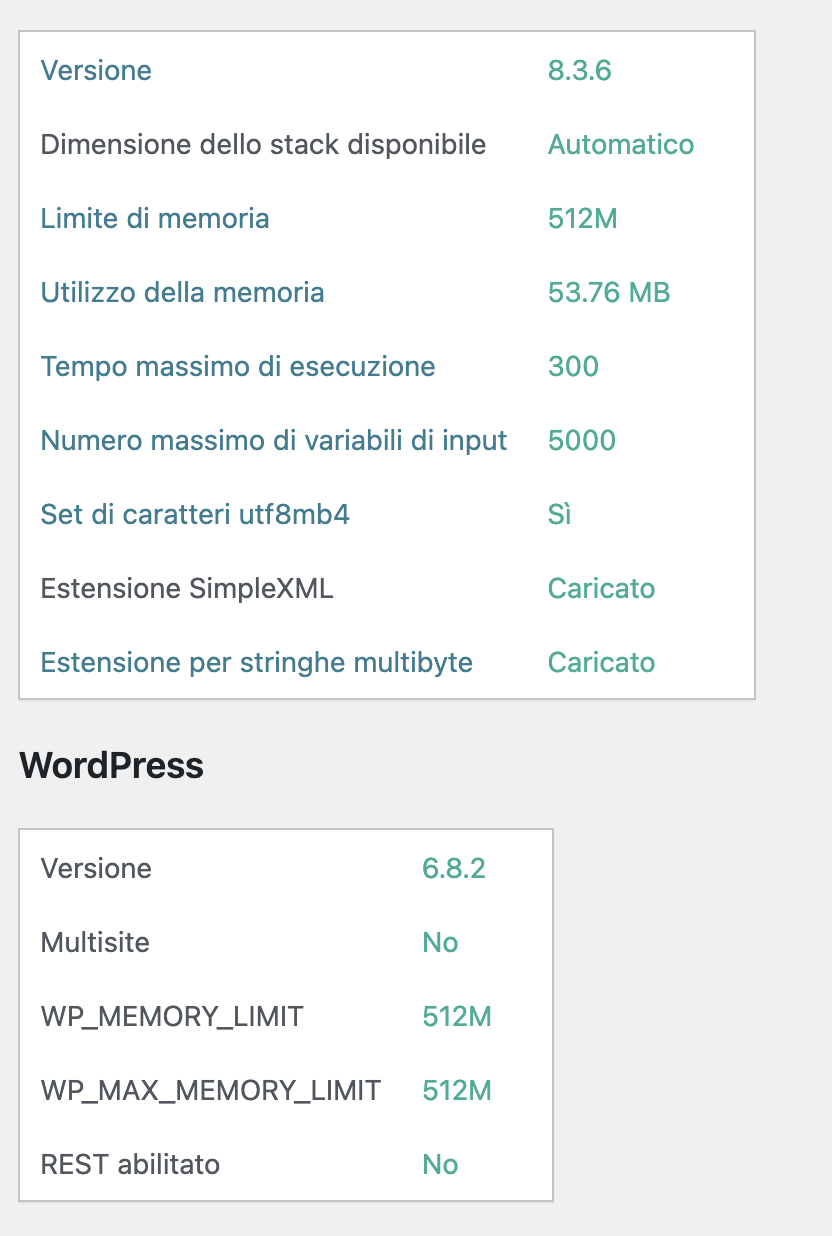
Task: Click Utilizzo della memoria label
Action: click(182, 292)
